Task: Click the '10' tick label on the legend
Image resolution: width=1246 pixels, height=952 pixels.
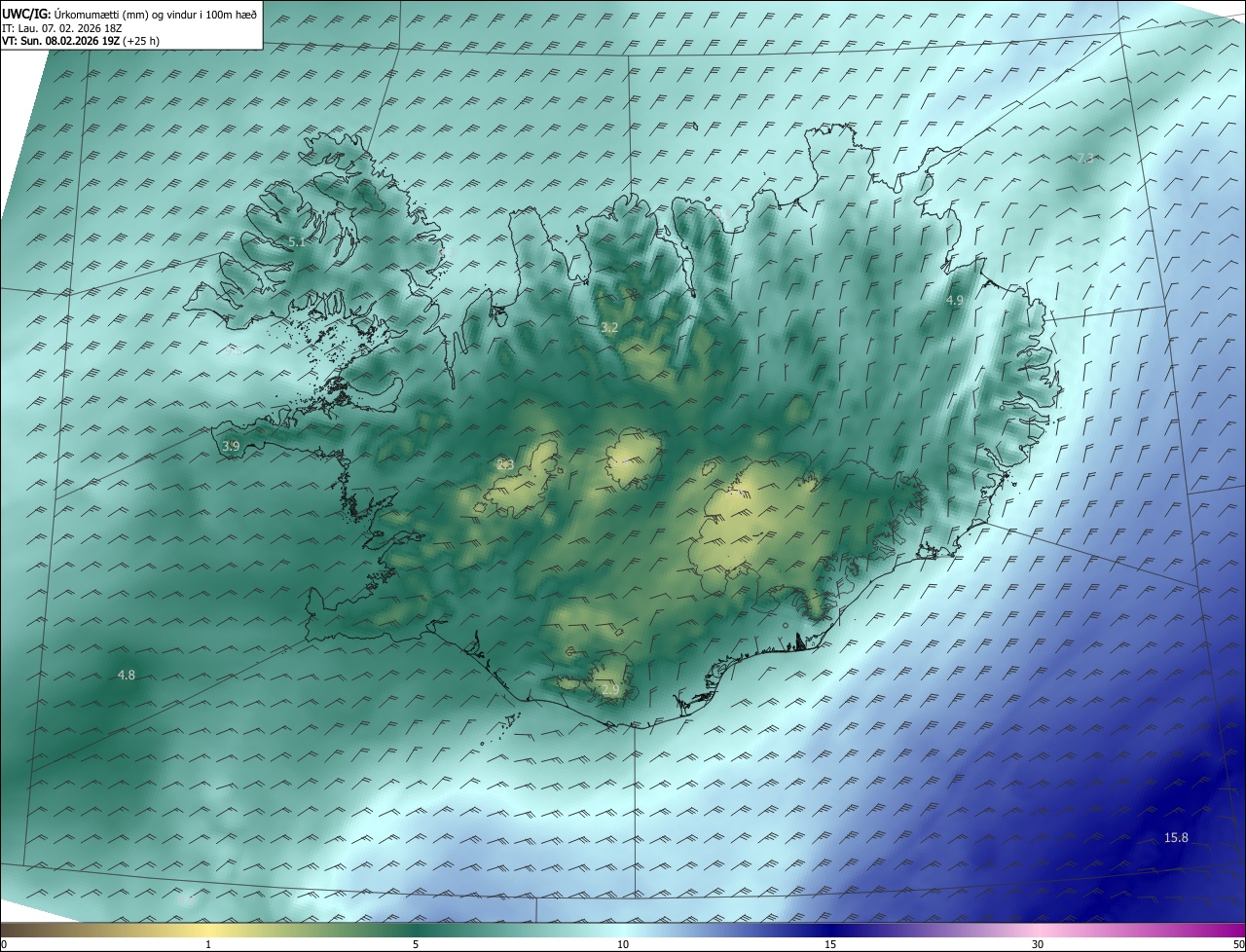Action: [x=623, y=945]
